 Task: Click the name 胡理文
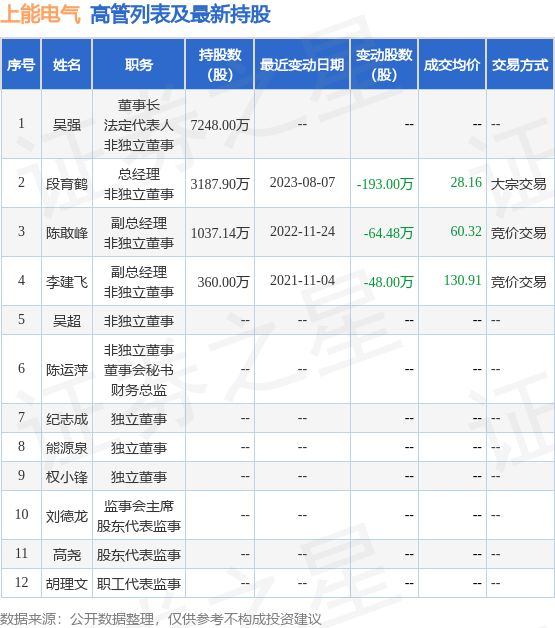67,584
